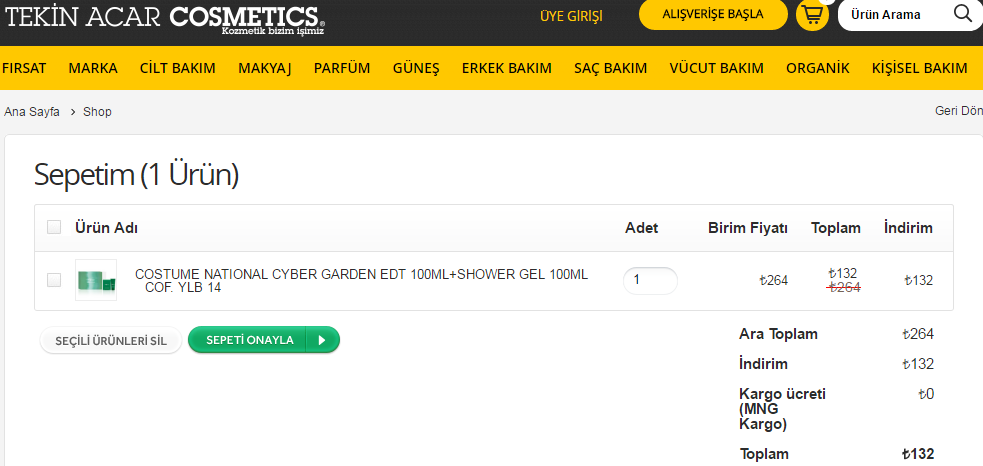Click the Cyber Garden product thumbnail
This screenshot has width=983, height=466.
click(96, 280)
